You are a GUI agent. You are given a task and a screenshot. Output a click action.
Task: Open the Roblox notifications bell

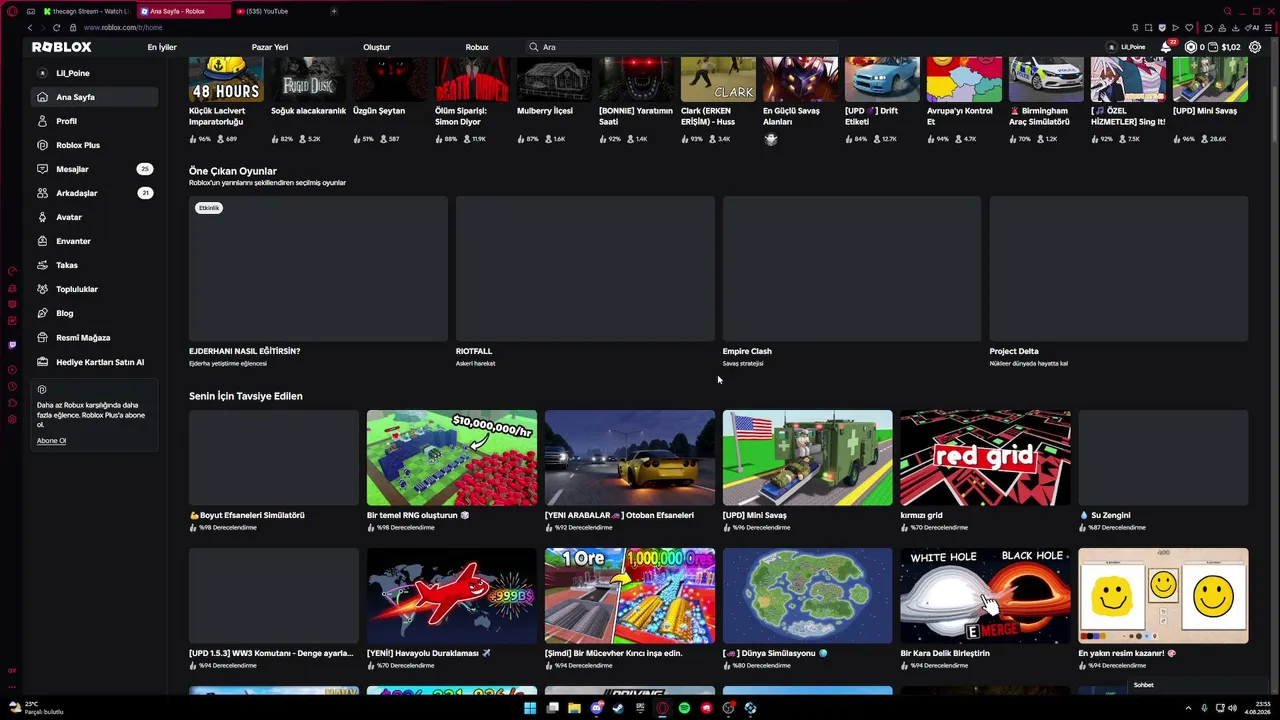click(1166, 47)
